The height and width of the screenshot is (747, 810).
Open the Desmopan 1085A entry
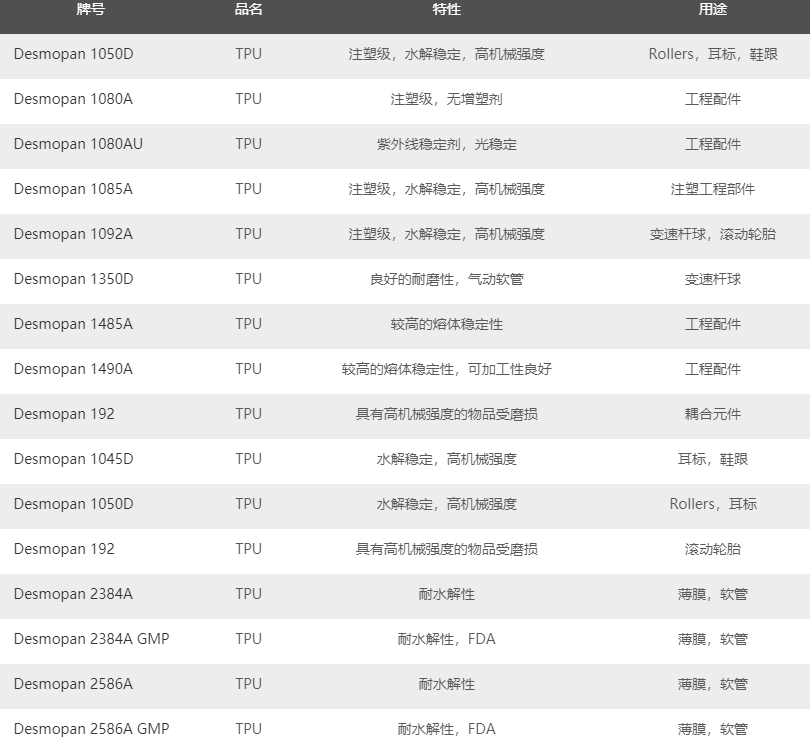(73, 189)
